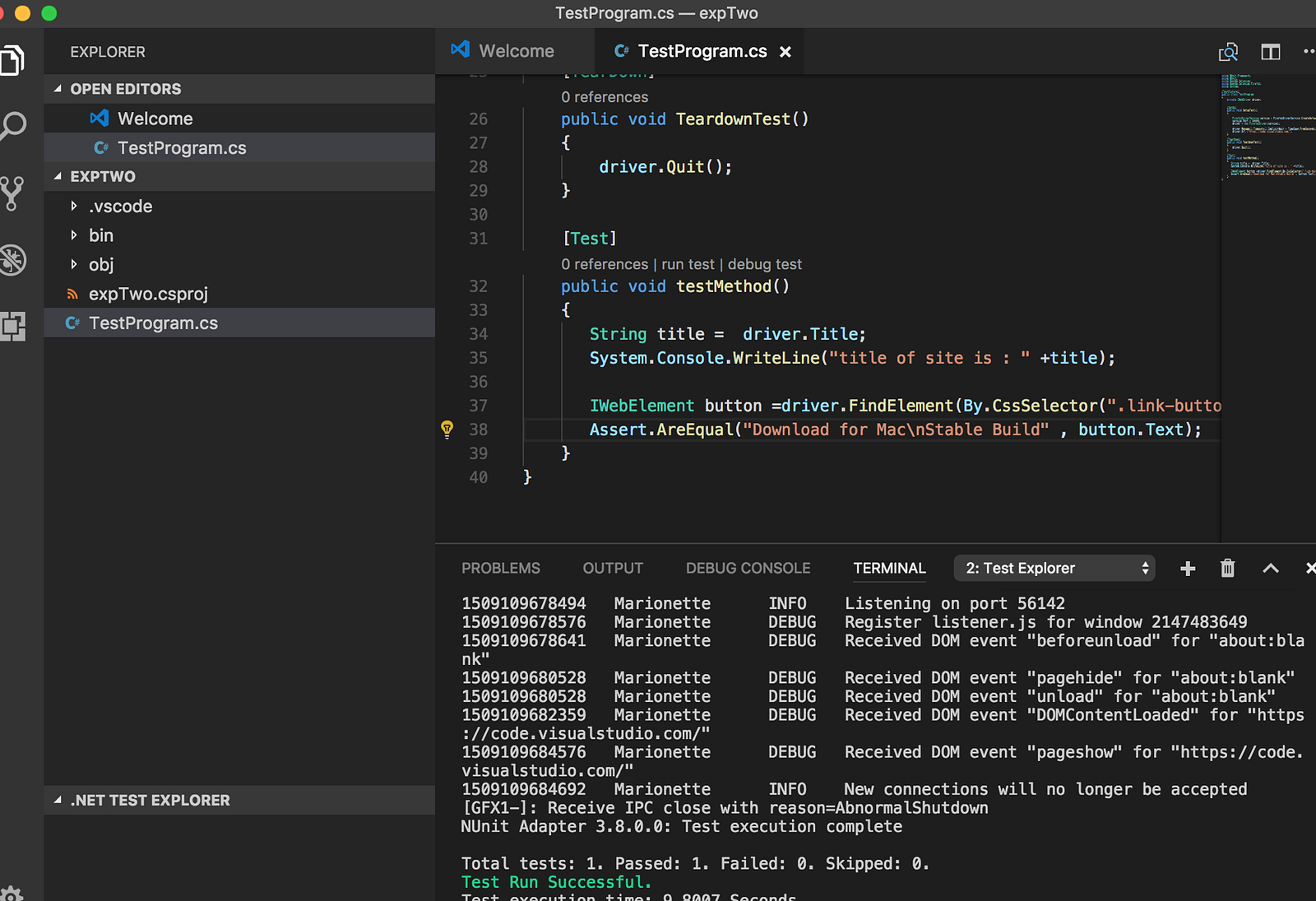Switch to the DEBUG CONSOLE panel tab

pos(748,568)
